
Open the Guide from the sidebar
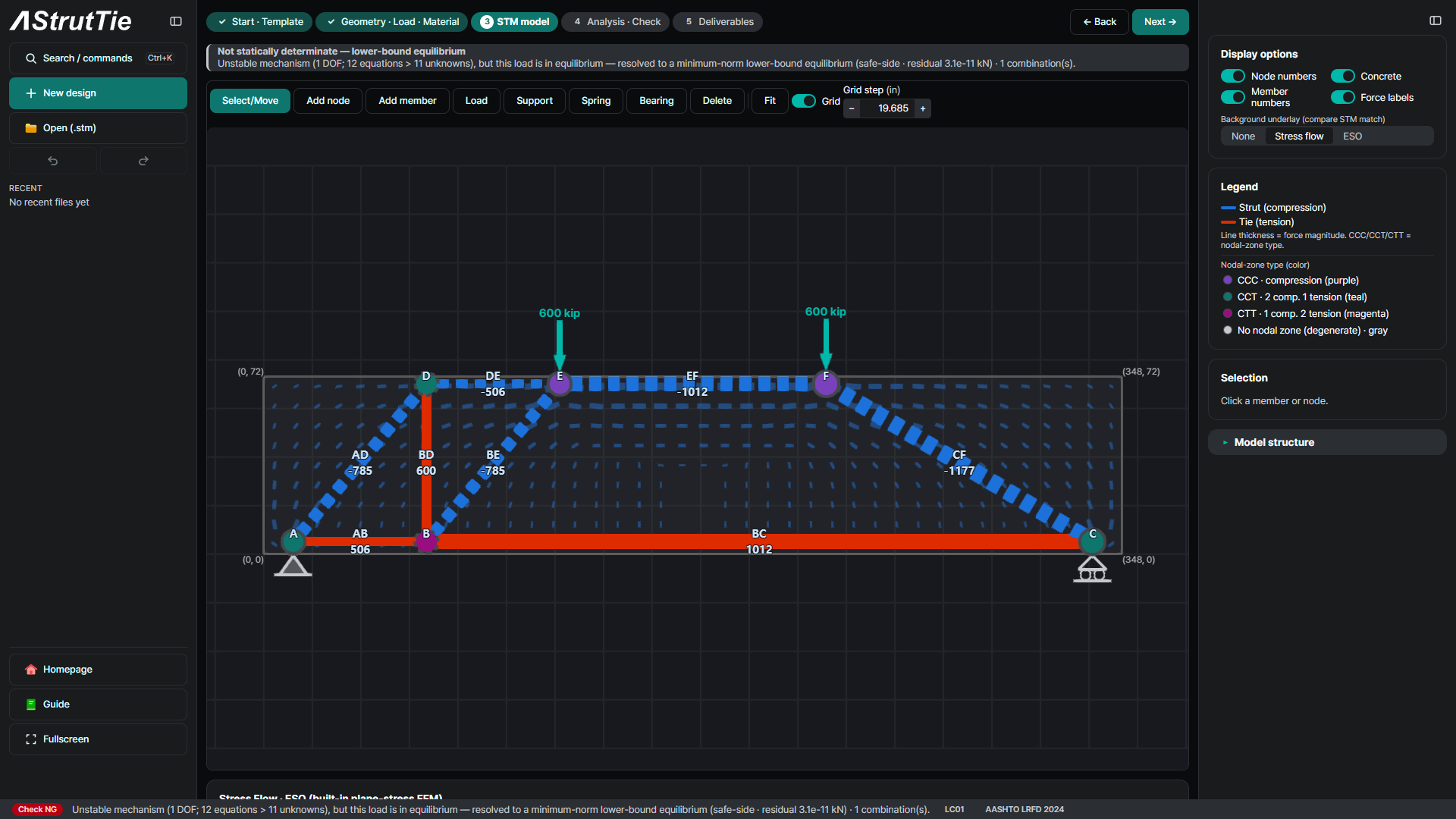[98, 704]
